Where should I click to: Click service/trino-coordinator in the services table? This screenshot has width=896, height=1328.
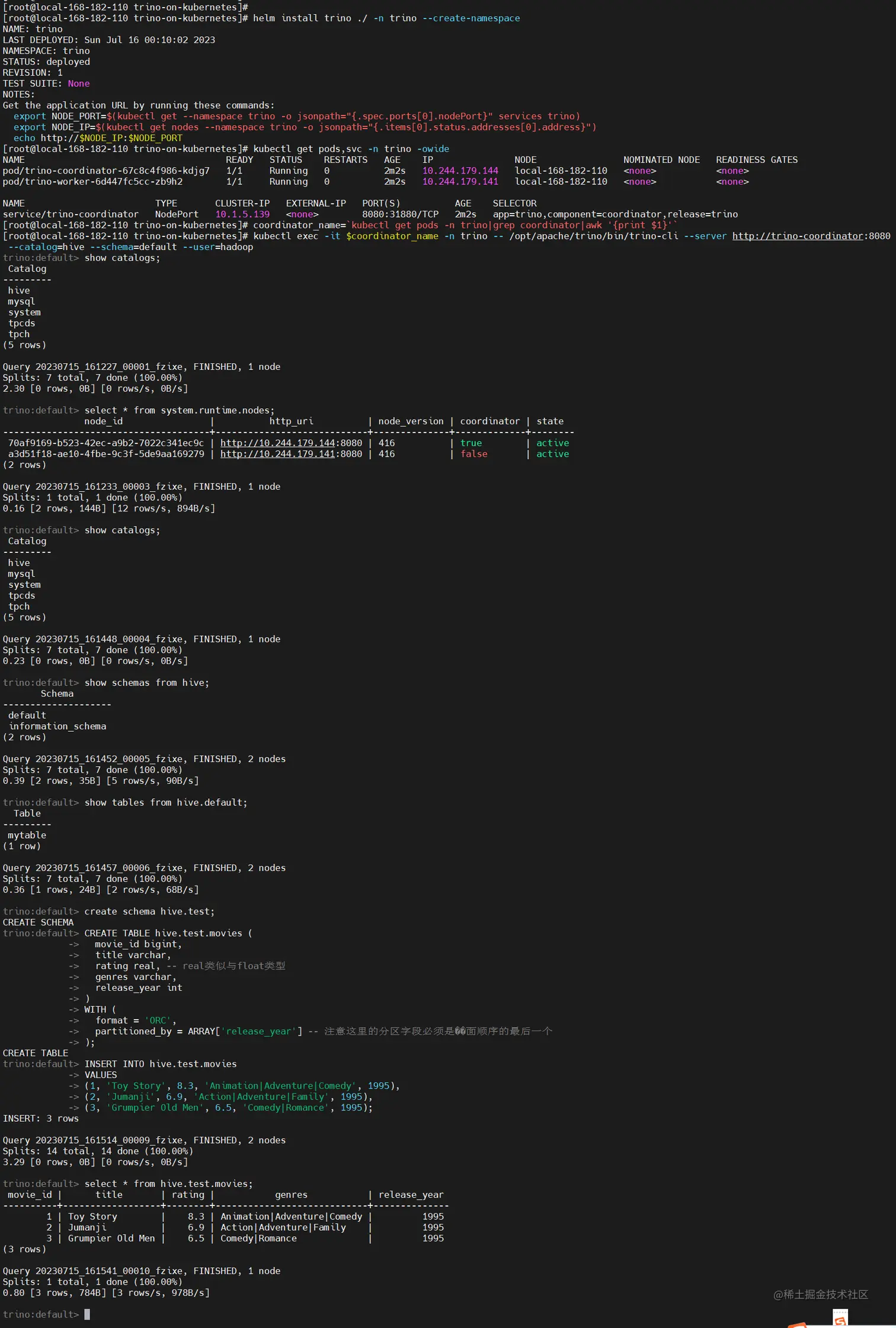[x=71, y=214]
